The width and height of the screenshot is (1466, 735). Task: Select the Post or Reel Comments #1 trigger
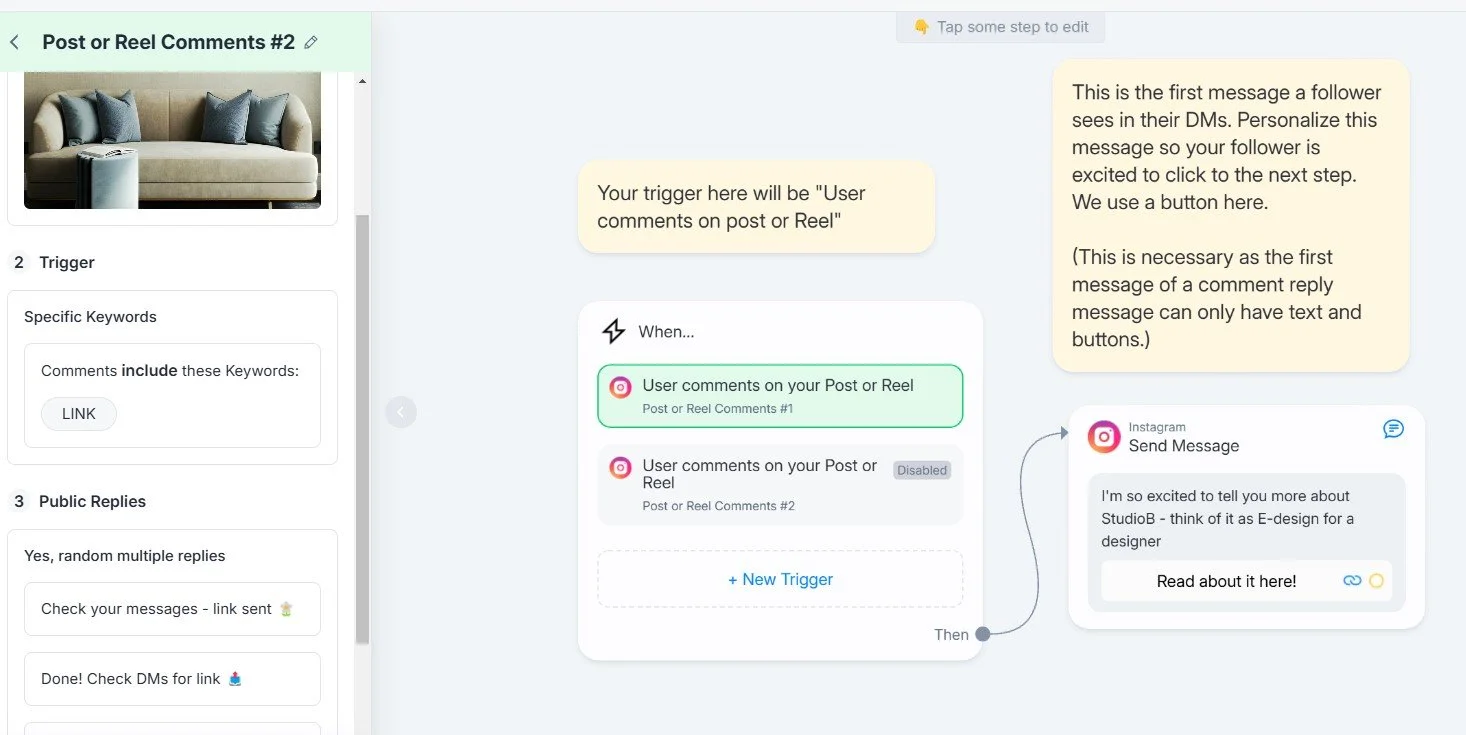point(780,396)
